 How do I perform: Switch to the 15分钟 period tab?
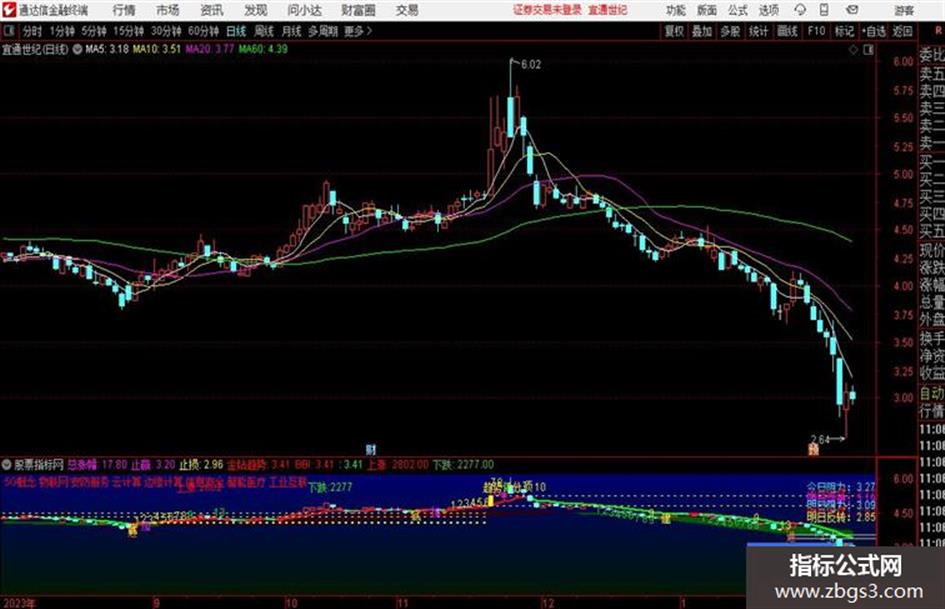(x=129, y=31)
